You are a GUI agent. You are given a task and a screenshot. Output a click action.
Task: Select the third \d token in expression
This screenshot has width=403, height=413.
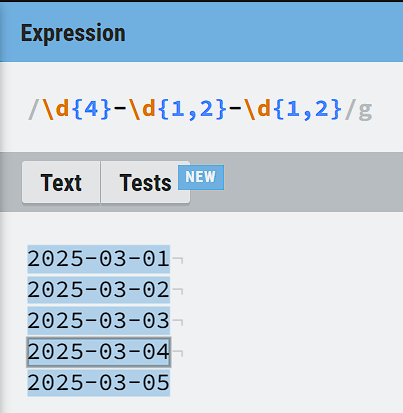pyautogui.click(x=258, y=109)
